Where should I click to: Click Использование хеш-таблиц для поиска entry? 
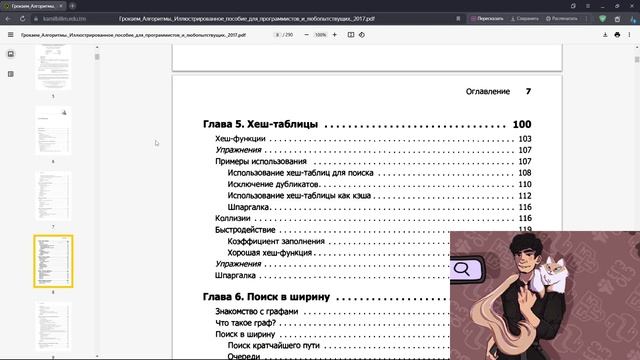click(x=300, y=173)
